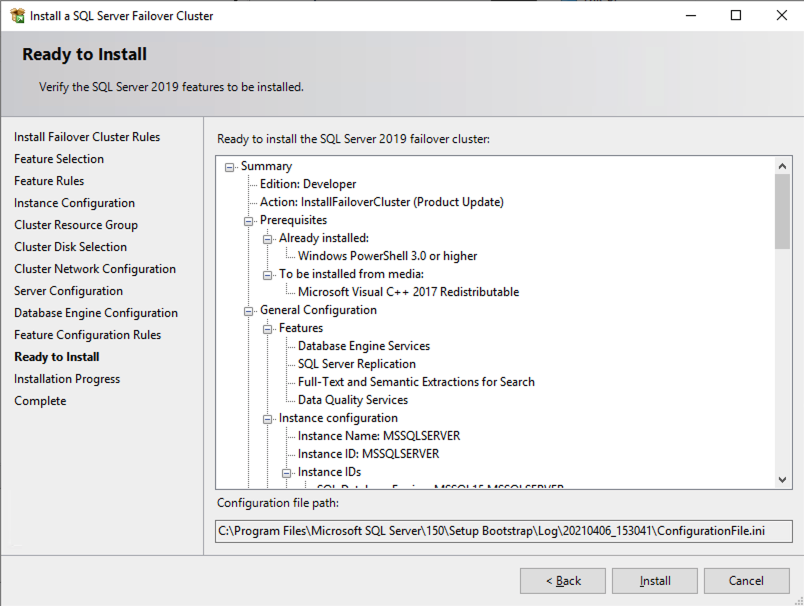This screenshot has height=606, width=804.
Task: Select the Edition: Developer tree item
Action: click(307, 184)
